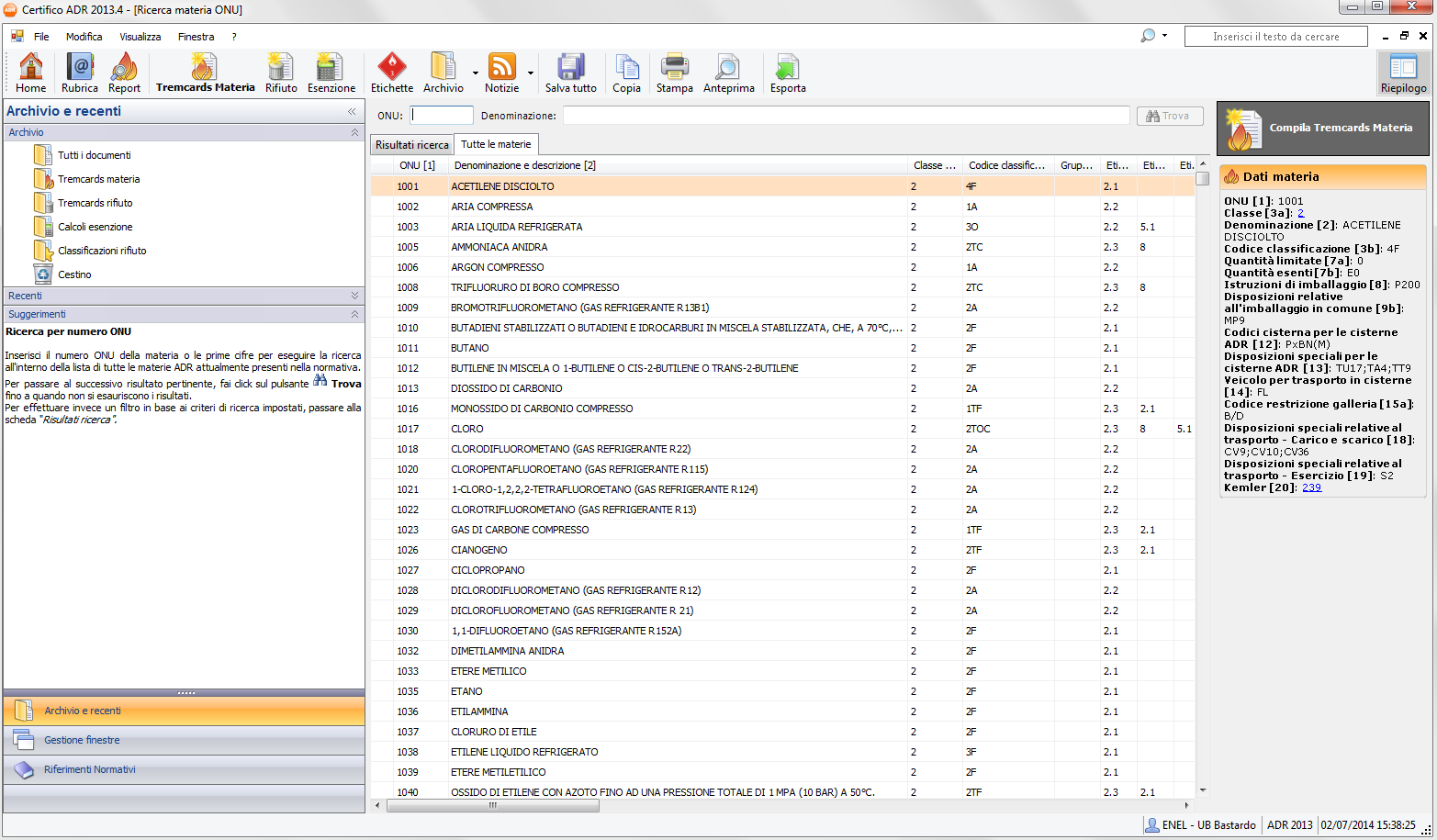The height and width of the screenshot is (840, 1437).
Task: Expand the Recenti section in sidebar
Action: tap(354, 296)
